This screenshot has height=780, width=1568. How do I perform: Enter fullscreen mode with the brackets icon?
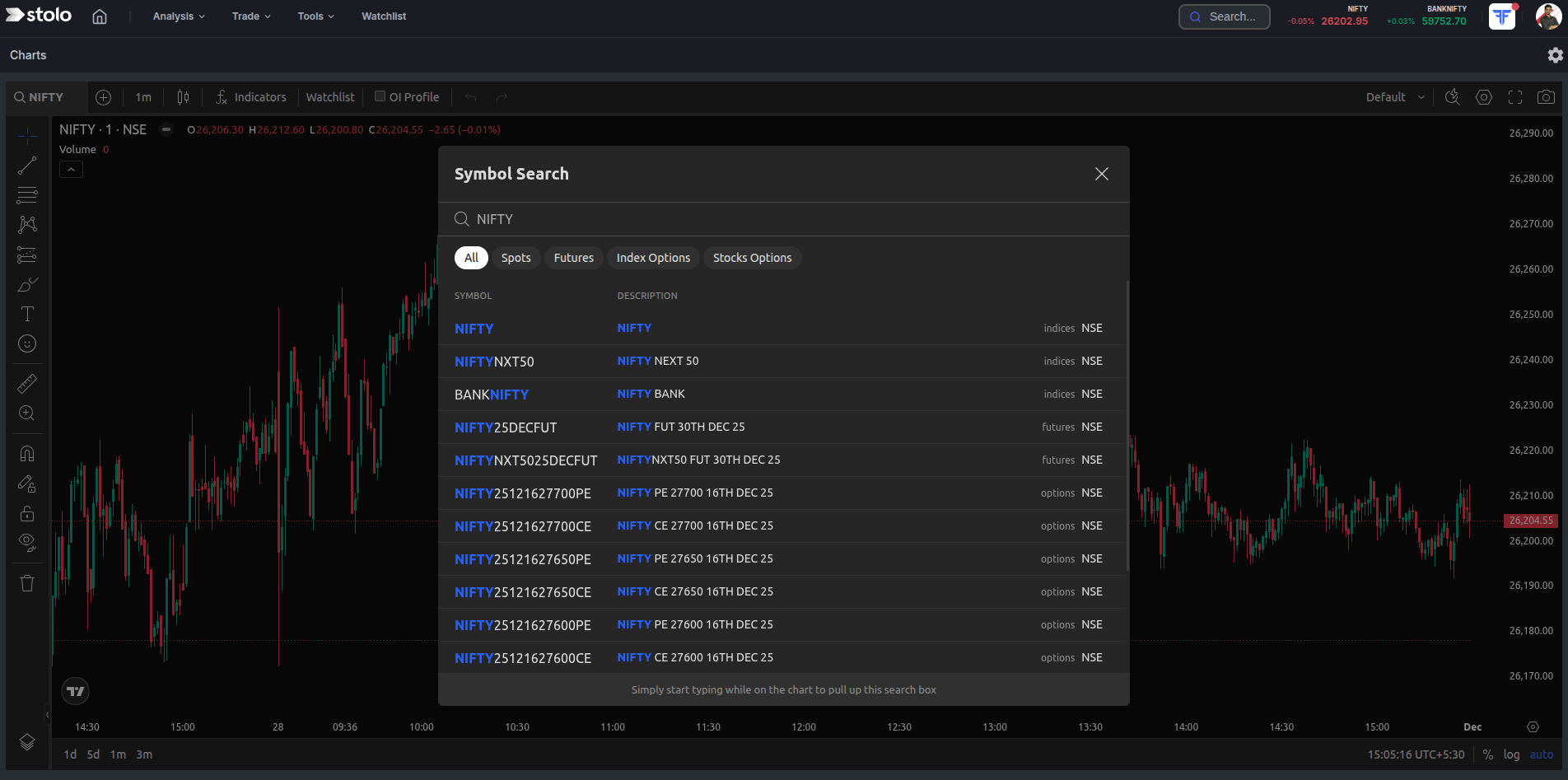pyautogui.click(x=1514, y=96)
